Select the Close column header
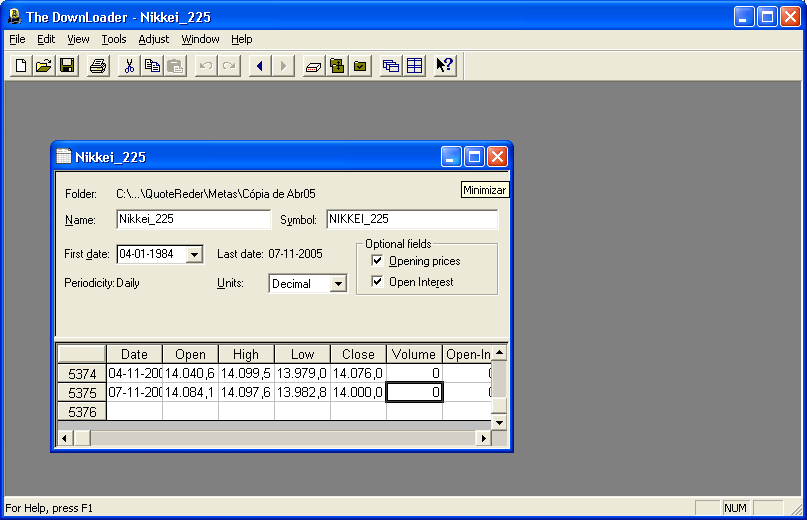Viewport: 807px width, 520px height. click(358, 354)
